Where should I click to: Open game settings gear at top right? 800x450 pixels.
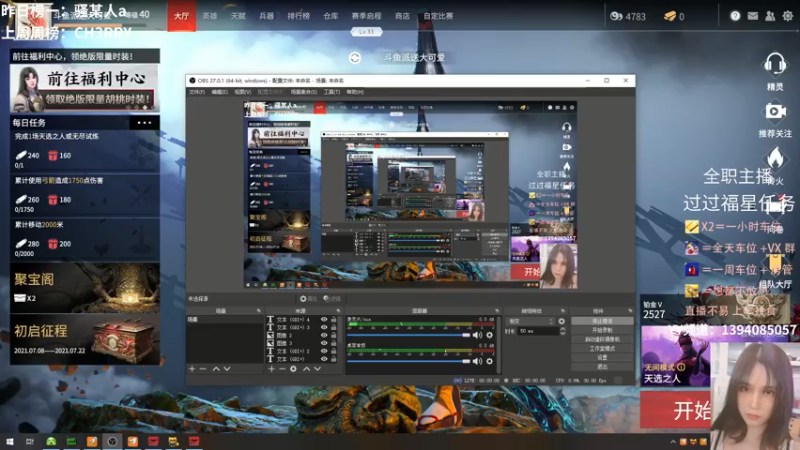788,16
